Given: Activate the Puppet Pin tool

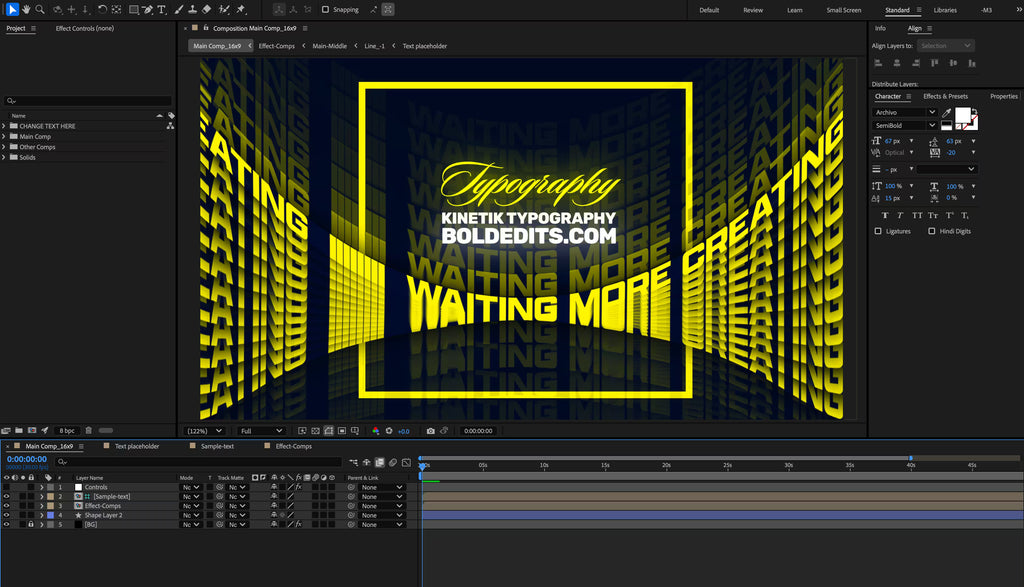Looking at the screenshot, I should click(x=242, y=9).
